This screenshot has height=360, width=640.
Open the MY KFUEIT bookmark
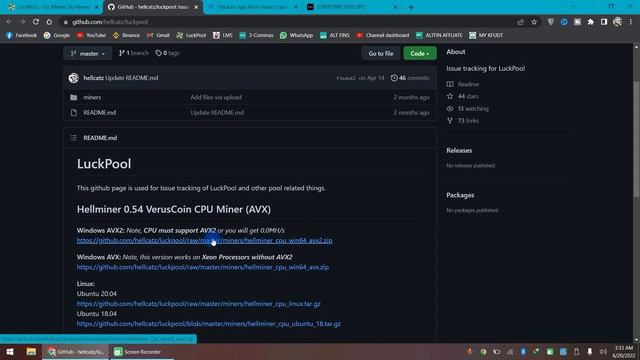[x=486, y=36]
